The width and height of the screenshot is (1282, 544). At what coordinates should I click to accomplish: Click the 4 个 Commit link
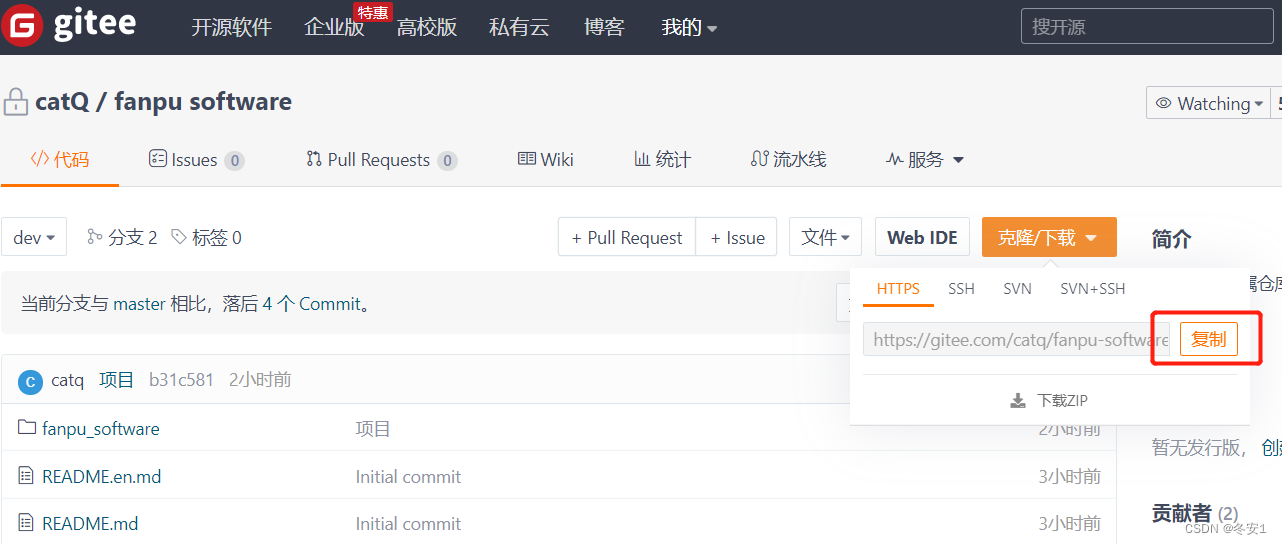click(x=311, y=304)
